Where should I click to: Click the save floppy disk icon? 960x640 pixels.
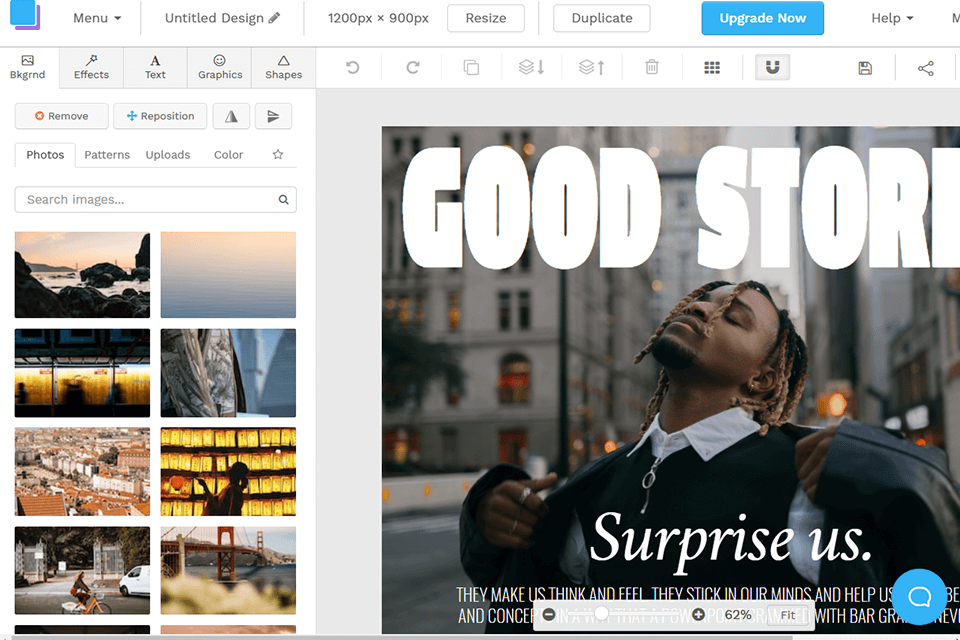(x=864, y=68)
